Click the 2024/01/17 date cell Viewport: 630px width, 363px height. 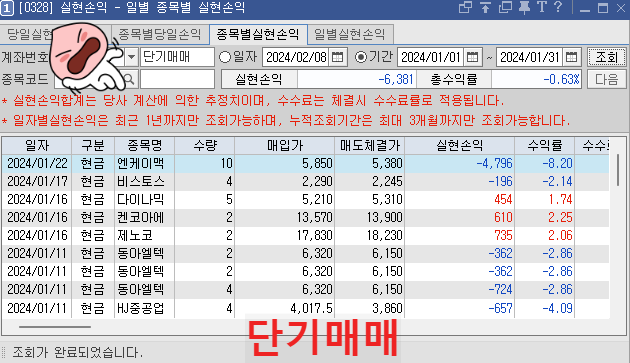click(x=37, y=182)
